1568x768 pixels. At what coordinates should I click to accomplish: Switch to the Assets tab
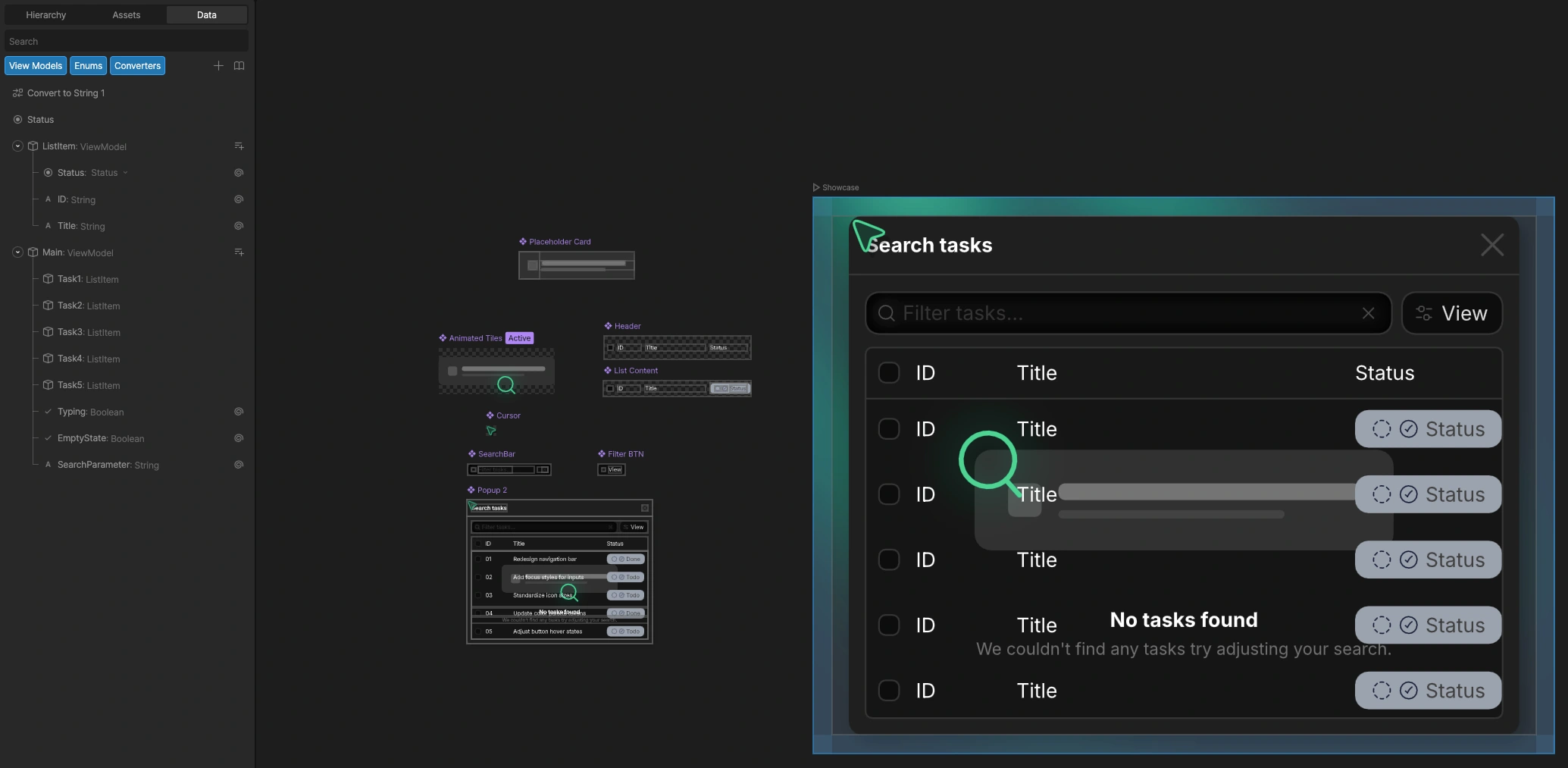126,14
